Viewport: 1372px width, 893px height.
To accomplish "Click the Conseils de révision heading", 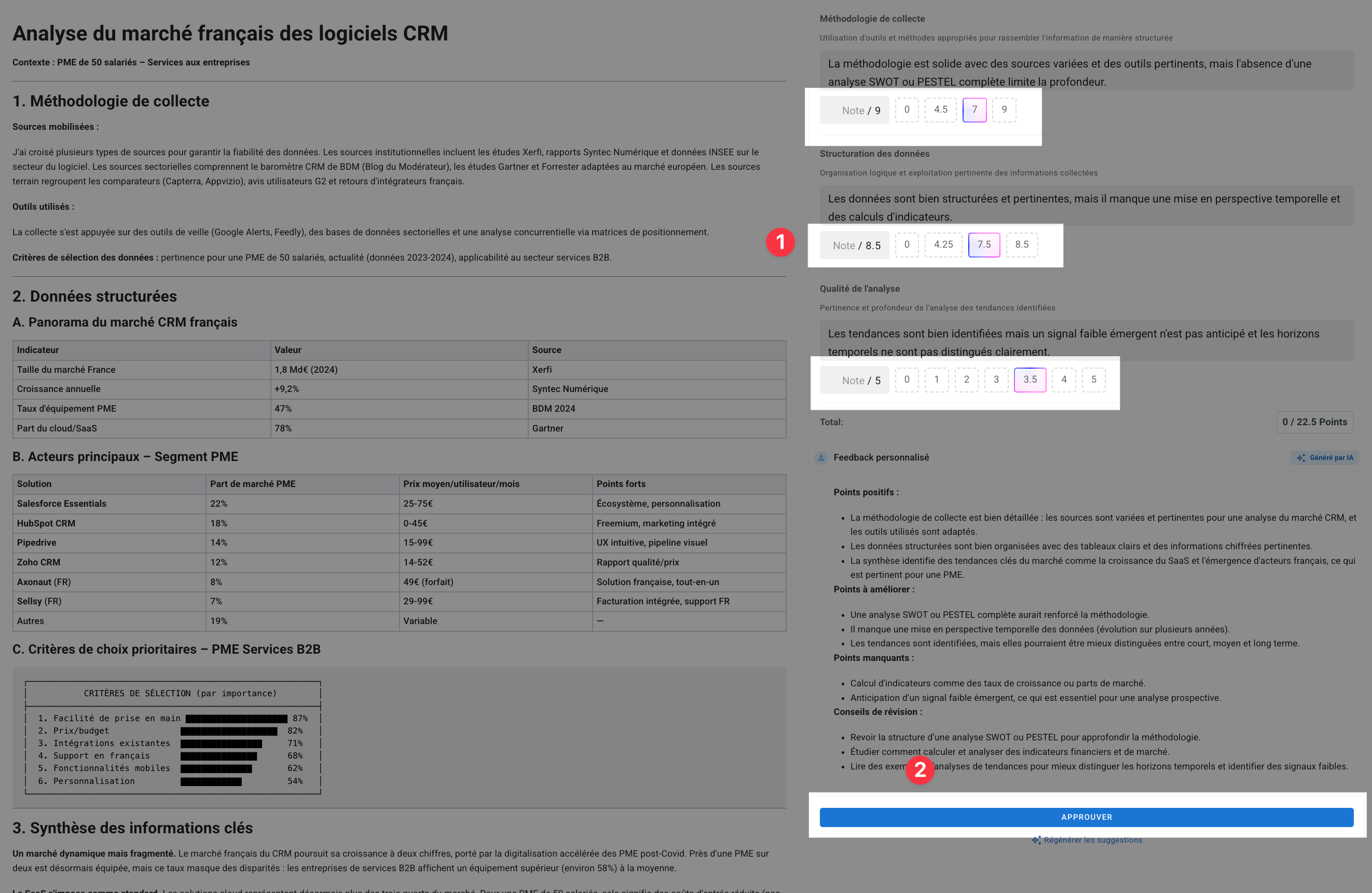I will tap(878, 712).
